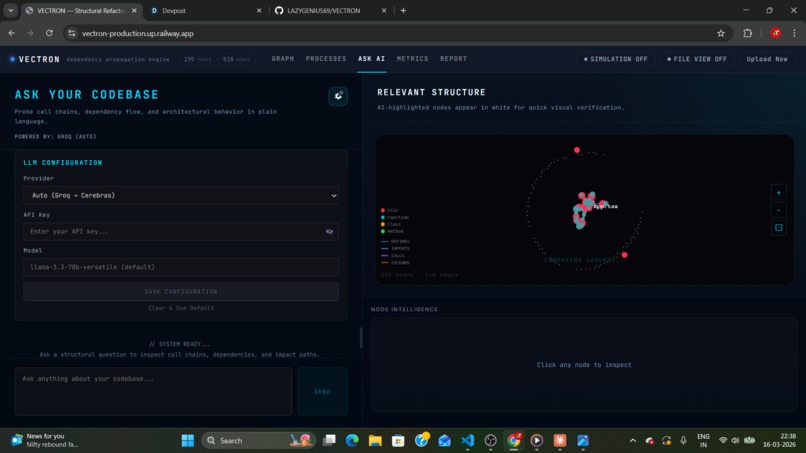Switch to the GRAPH tab
Screen dimensions: 806x453
point(283,59)
